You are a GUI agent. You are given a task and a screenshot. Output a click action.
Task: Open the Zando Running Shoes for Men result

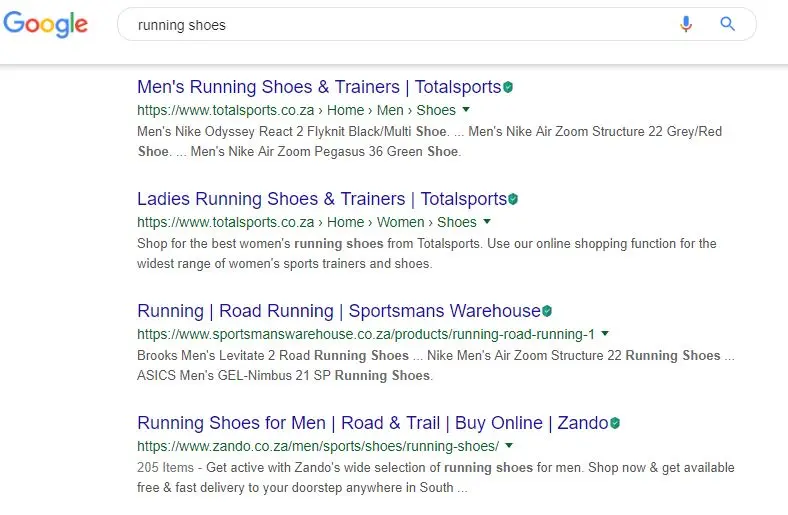(x=372, y=423)
